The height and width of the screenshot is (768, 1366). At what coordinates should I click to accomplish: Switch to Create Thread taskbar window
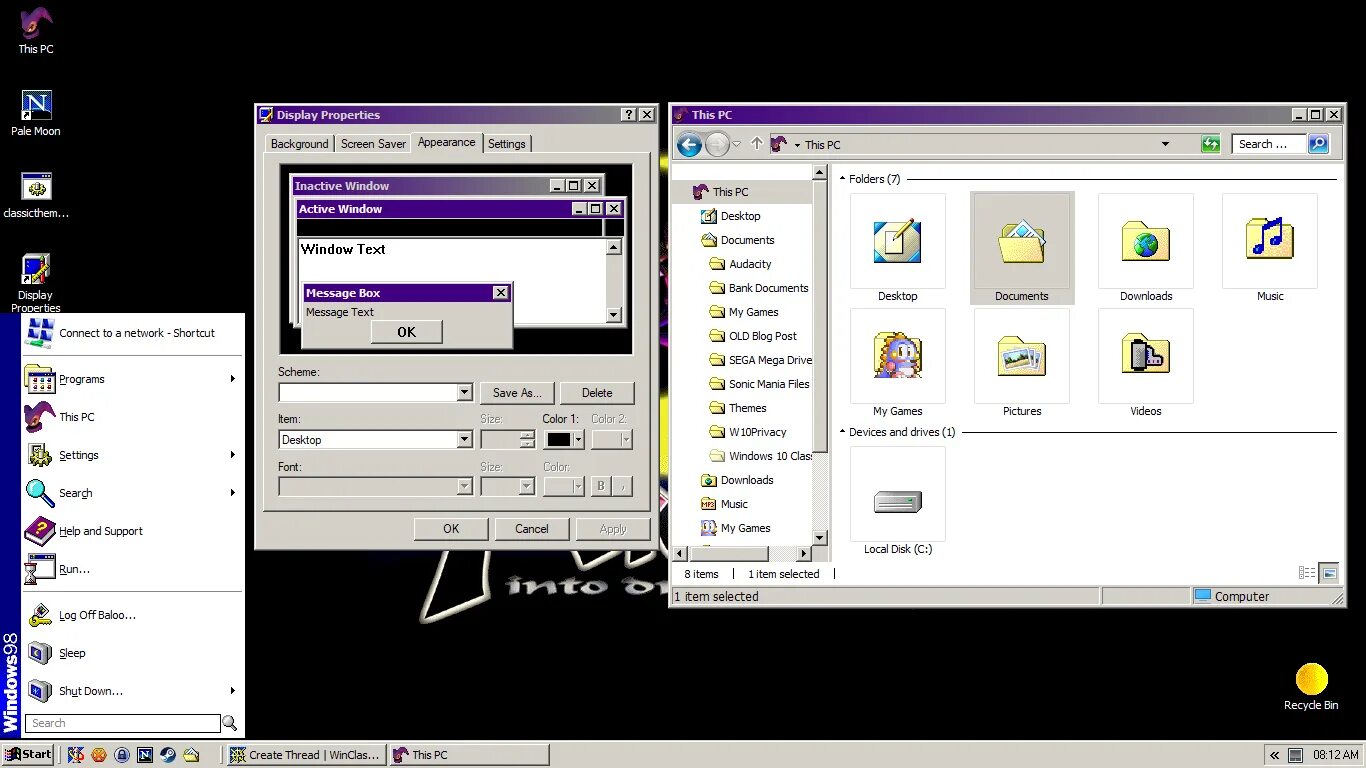[306, 755]
